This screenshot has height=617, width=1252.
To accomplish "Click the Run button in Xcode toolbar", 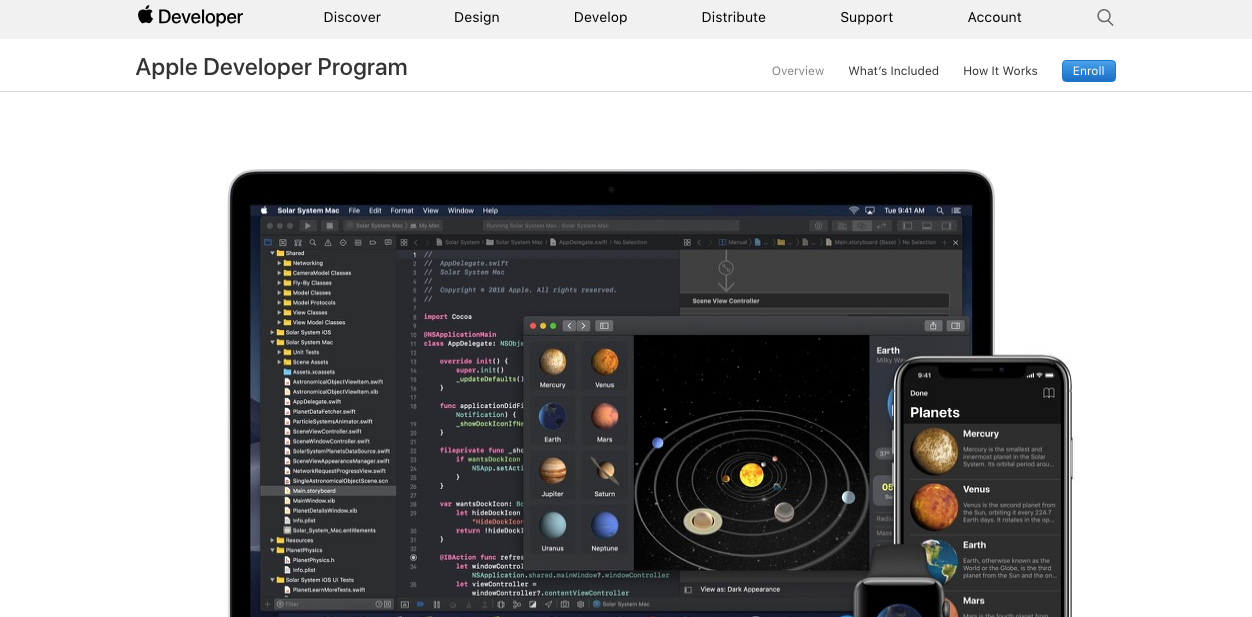I will (308, 226).
